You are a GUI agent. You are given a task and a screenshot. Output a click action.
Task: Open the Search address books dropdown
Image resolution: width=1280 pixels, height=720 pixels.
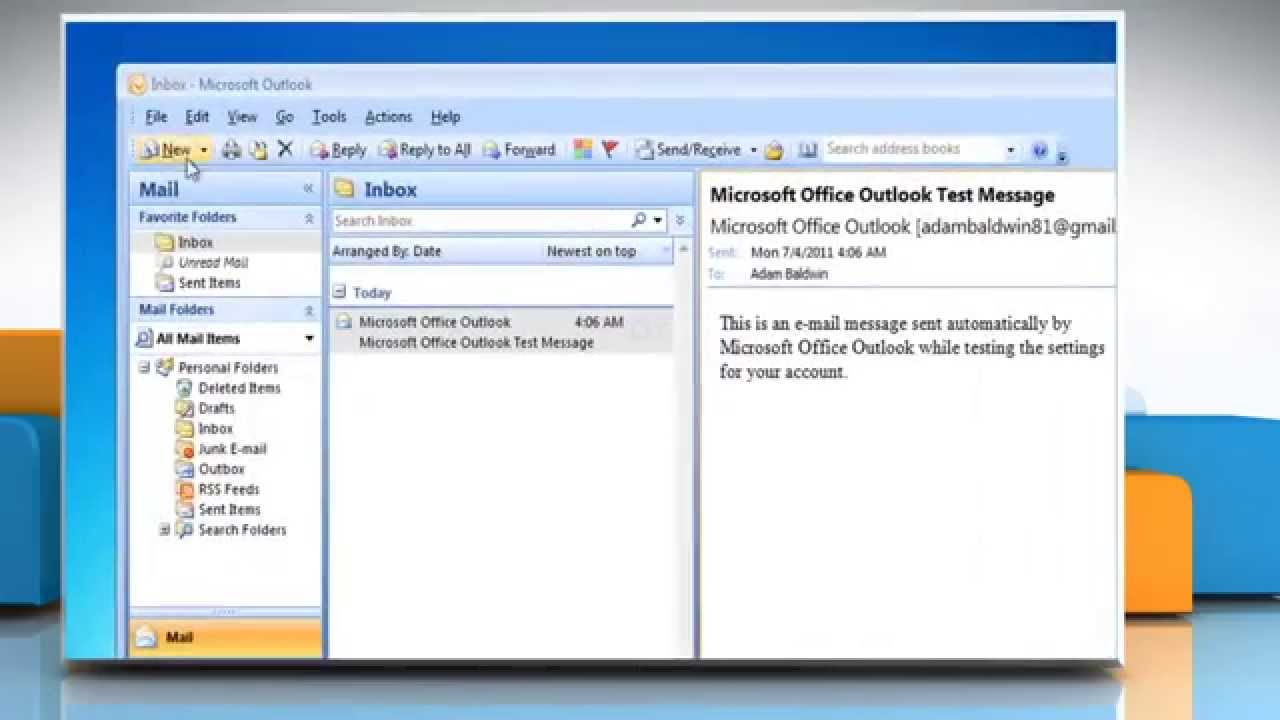1011,150
